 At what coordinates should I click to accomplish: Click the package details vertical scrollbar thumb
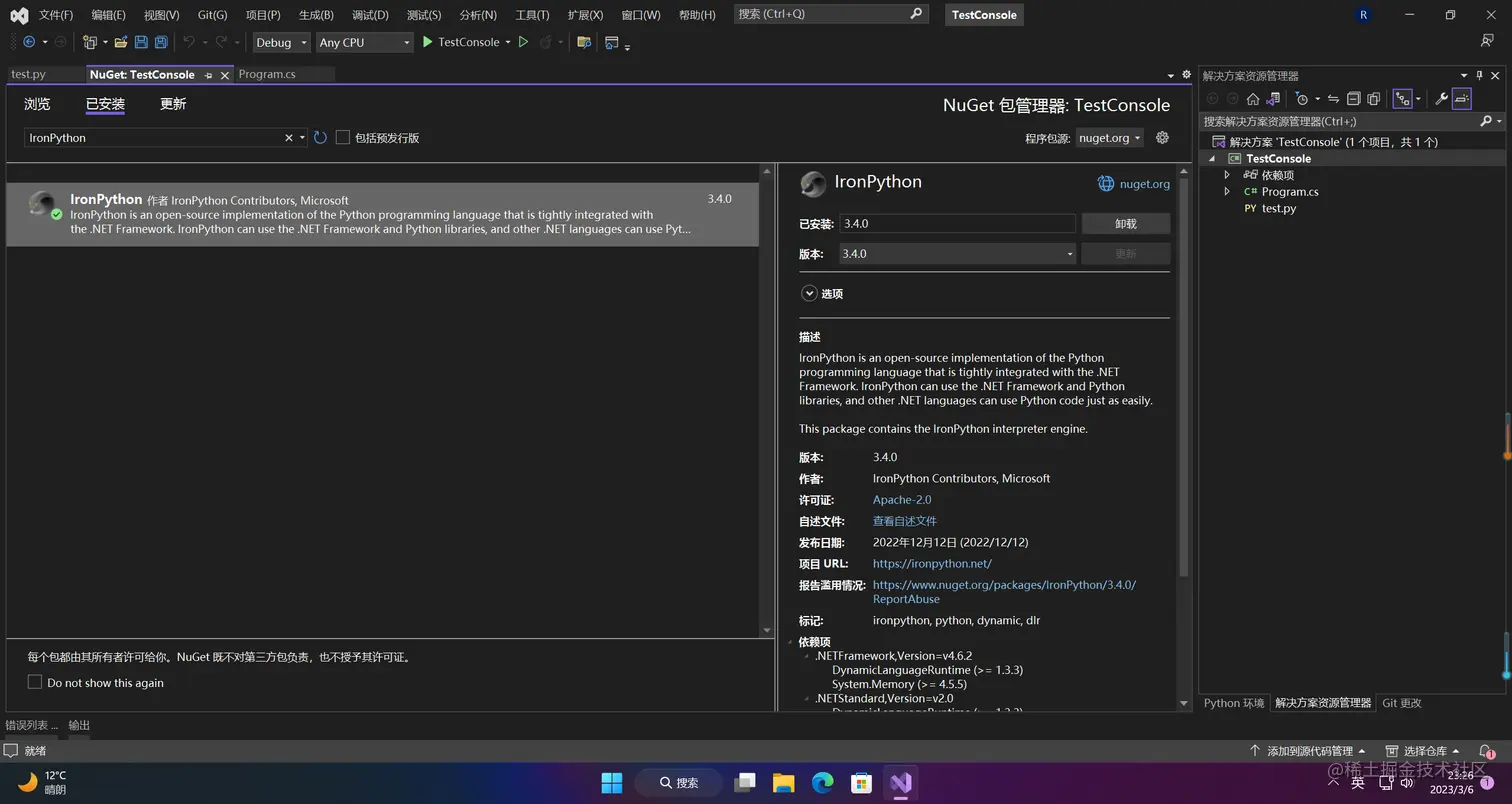1184,376
